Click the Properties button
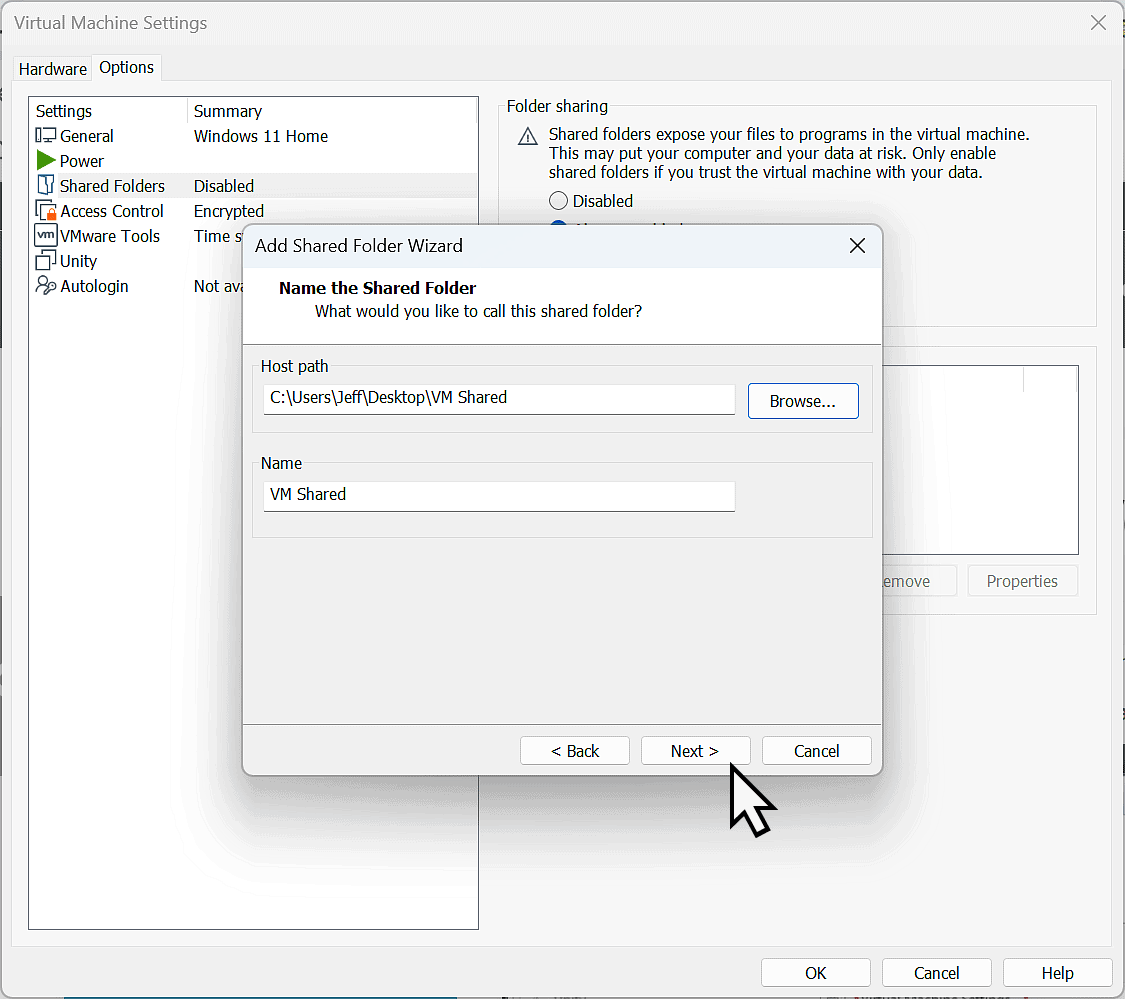 pos(1022,580)
